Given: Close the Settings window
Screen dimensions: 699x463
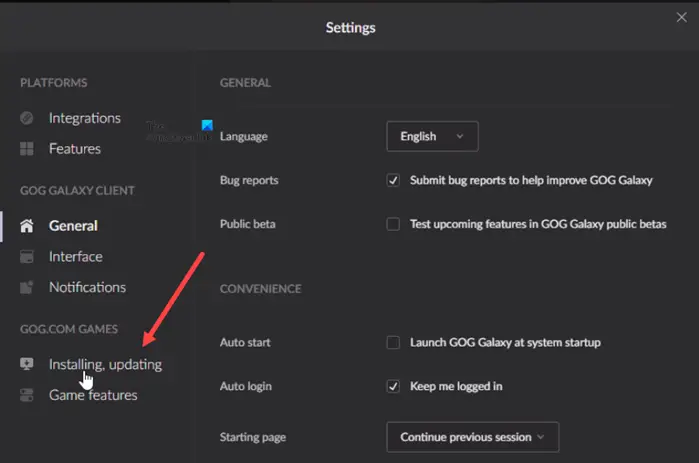Looking at the screenshot, I should (x=682, y=17).
